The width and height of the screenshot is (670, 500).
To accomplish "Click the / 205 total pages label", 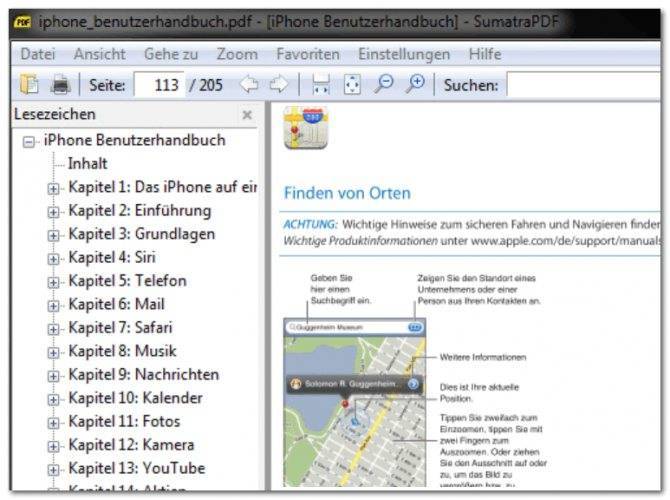I will tap(206, 85).
